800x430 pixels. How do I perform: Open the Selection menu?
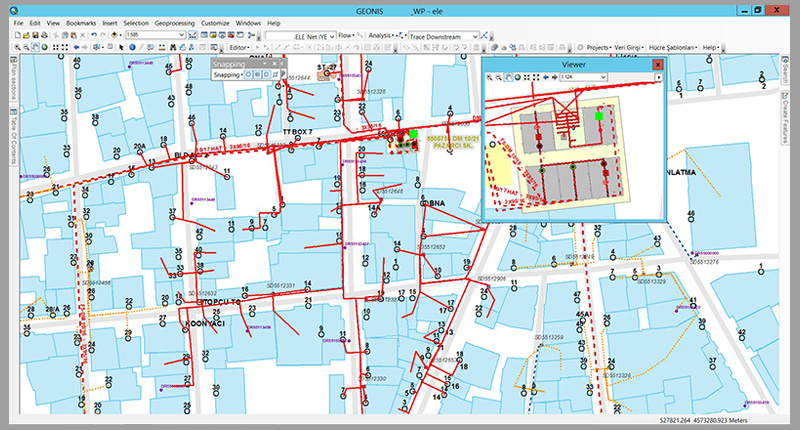[136, 23]
